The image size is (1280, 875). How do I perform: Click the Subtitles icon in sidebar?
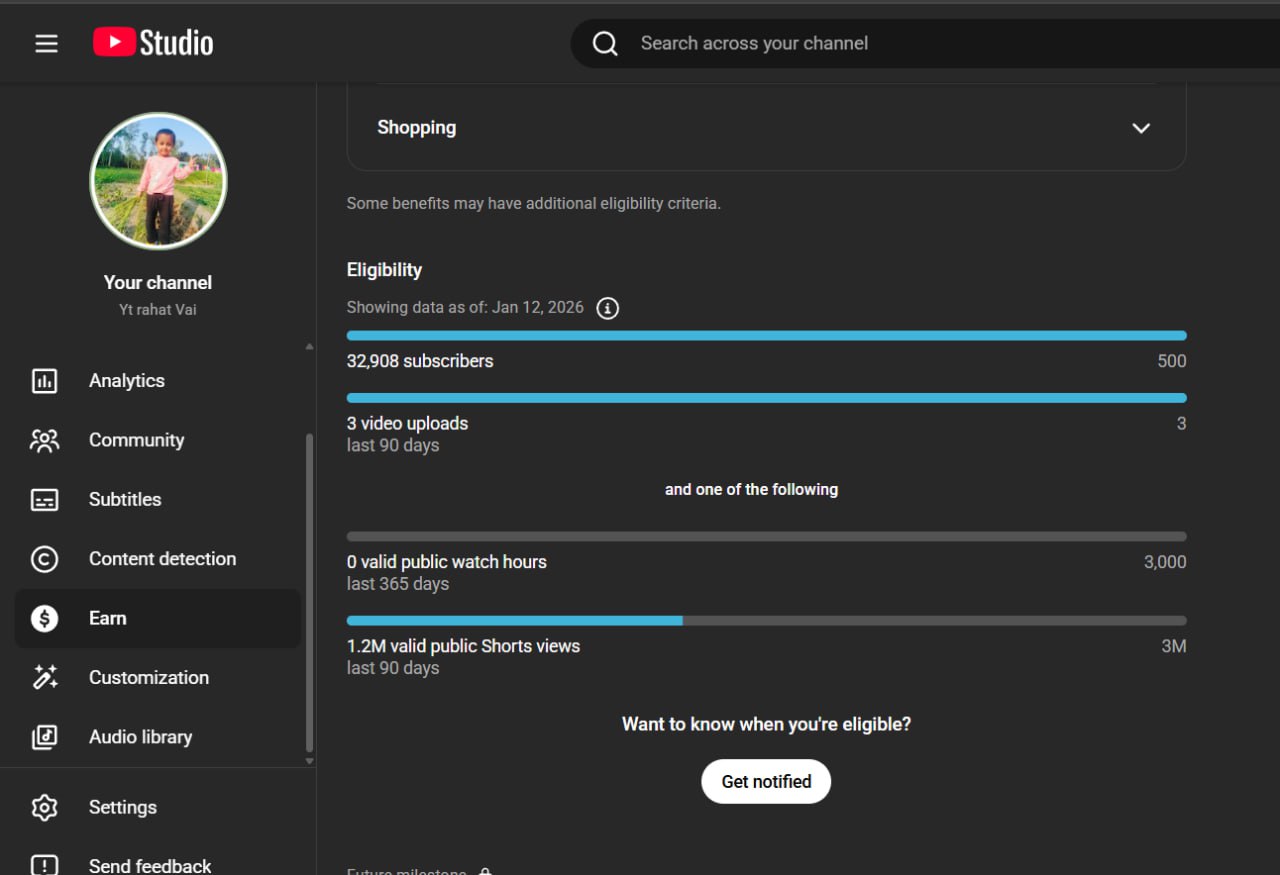click(x=44, y=500)
